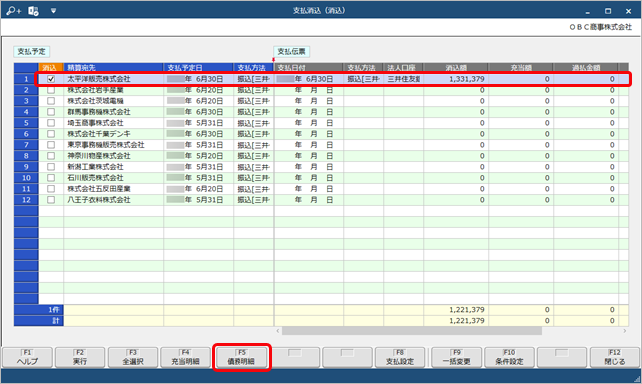Click the 精算宛先 column header
Viewport: 642px width, 384px height.
(113, 68)
